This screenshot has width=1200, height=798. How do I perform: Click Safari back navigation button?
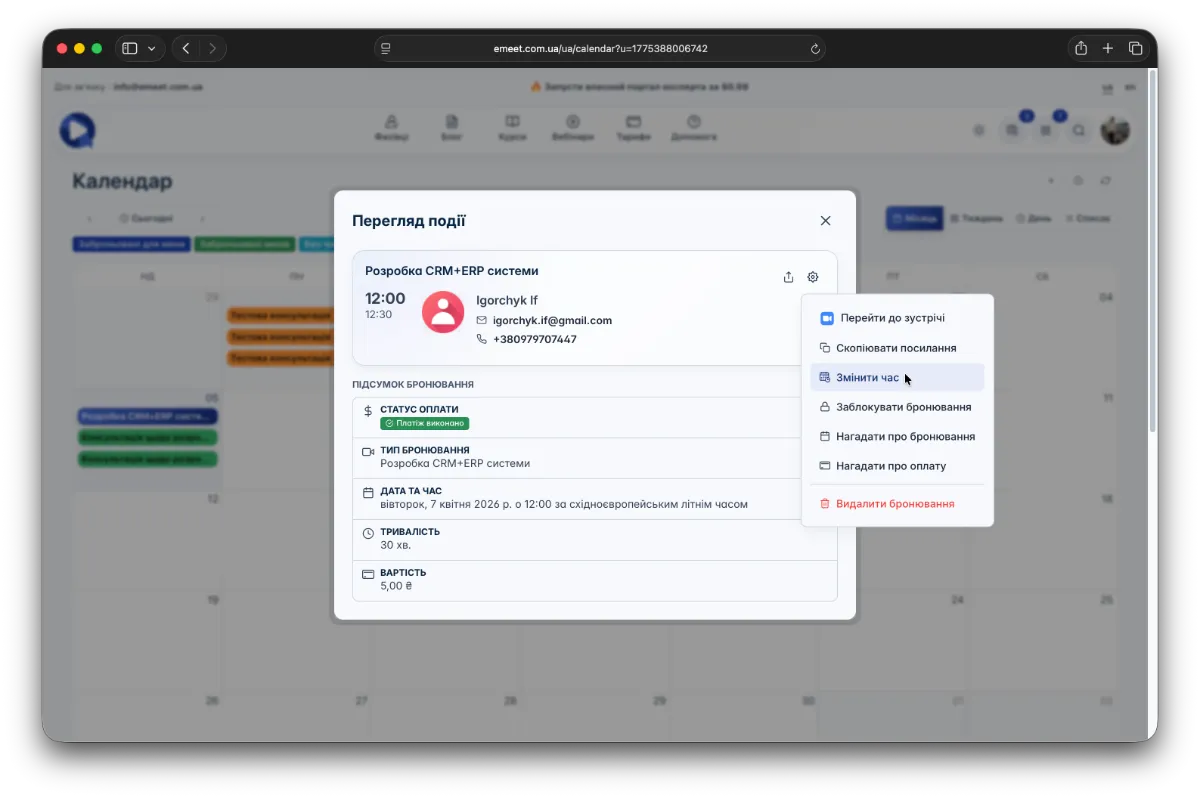[x=186, y=48]
